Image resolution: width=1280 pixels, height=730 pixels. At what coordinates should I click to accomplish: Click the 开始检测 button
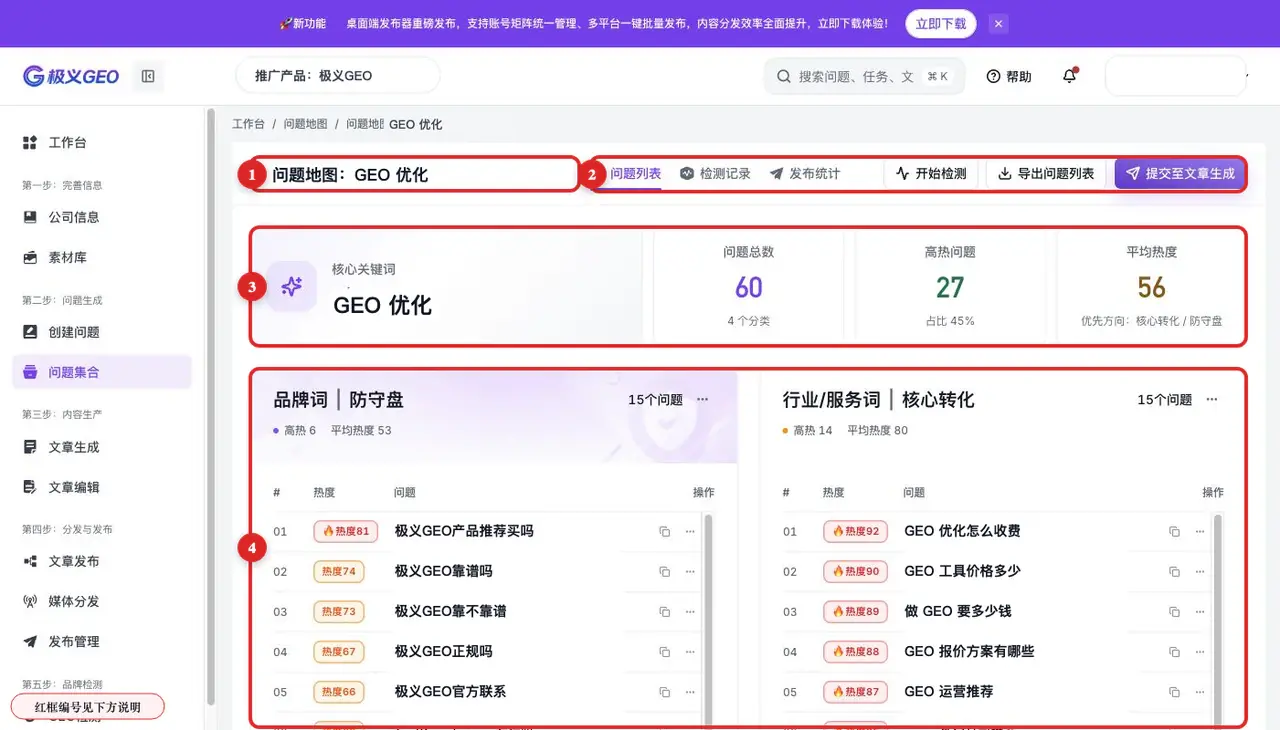pos(931,173)
